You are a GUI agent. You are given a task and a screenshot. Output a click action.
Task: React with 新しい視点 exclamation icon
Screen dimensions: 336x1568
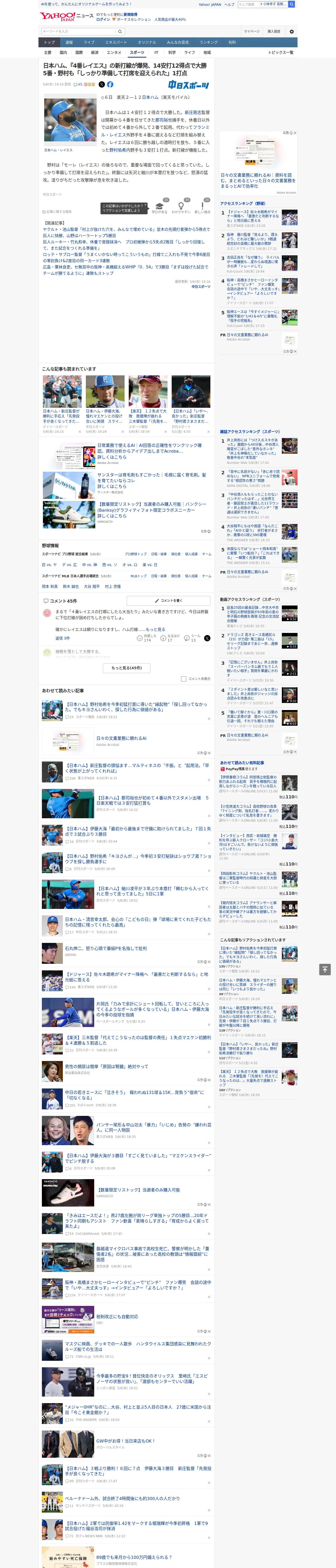point(203,206)
